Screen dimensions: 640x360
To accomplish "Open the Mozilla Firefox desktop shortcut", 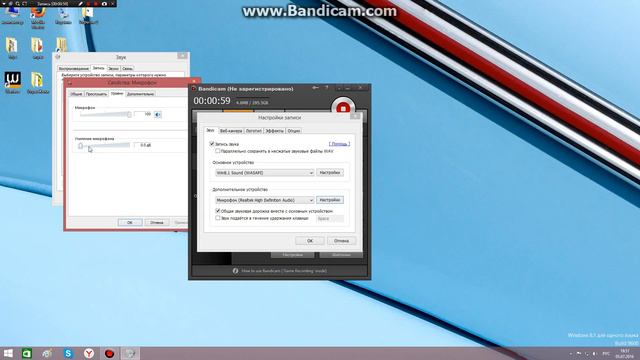I will pyautogui.click(x=38, y=16).
